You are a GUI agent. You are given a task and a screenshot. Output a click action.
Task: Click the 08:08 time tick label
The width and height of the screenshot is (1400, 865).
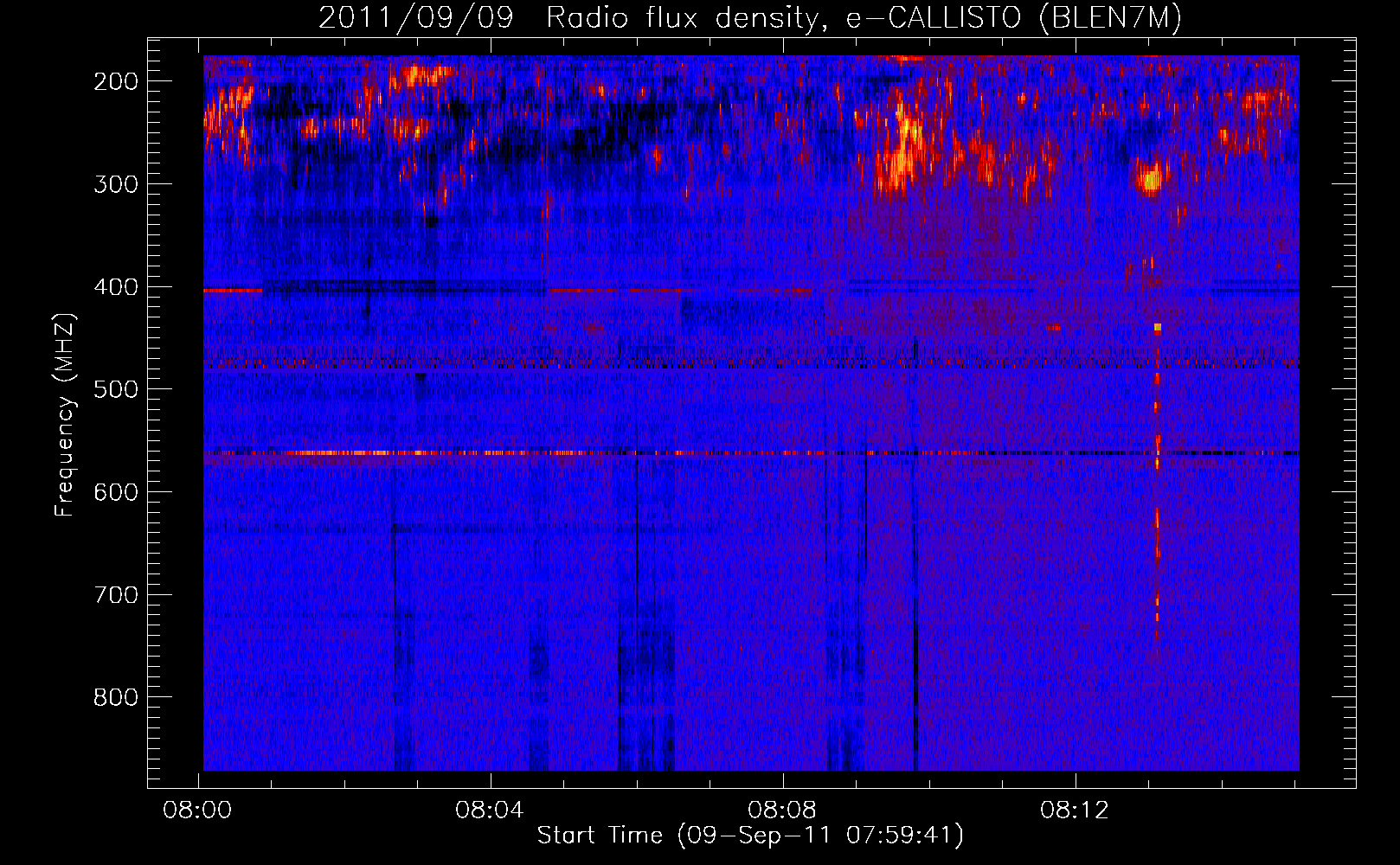click(x=782, y=811)
